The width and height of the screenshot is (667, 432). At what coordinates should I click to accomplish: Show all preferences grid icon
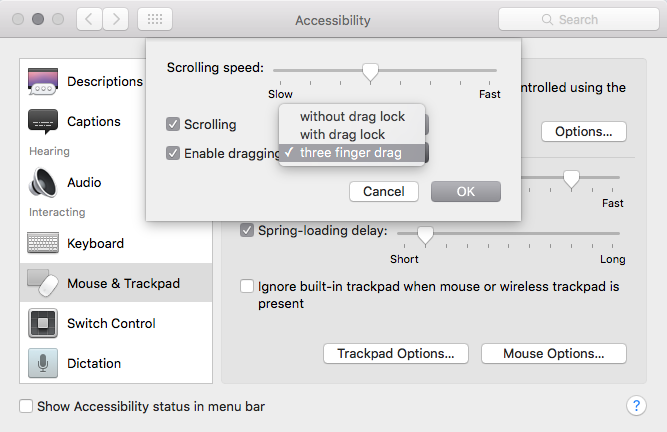[155, 19]
